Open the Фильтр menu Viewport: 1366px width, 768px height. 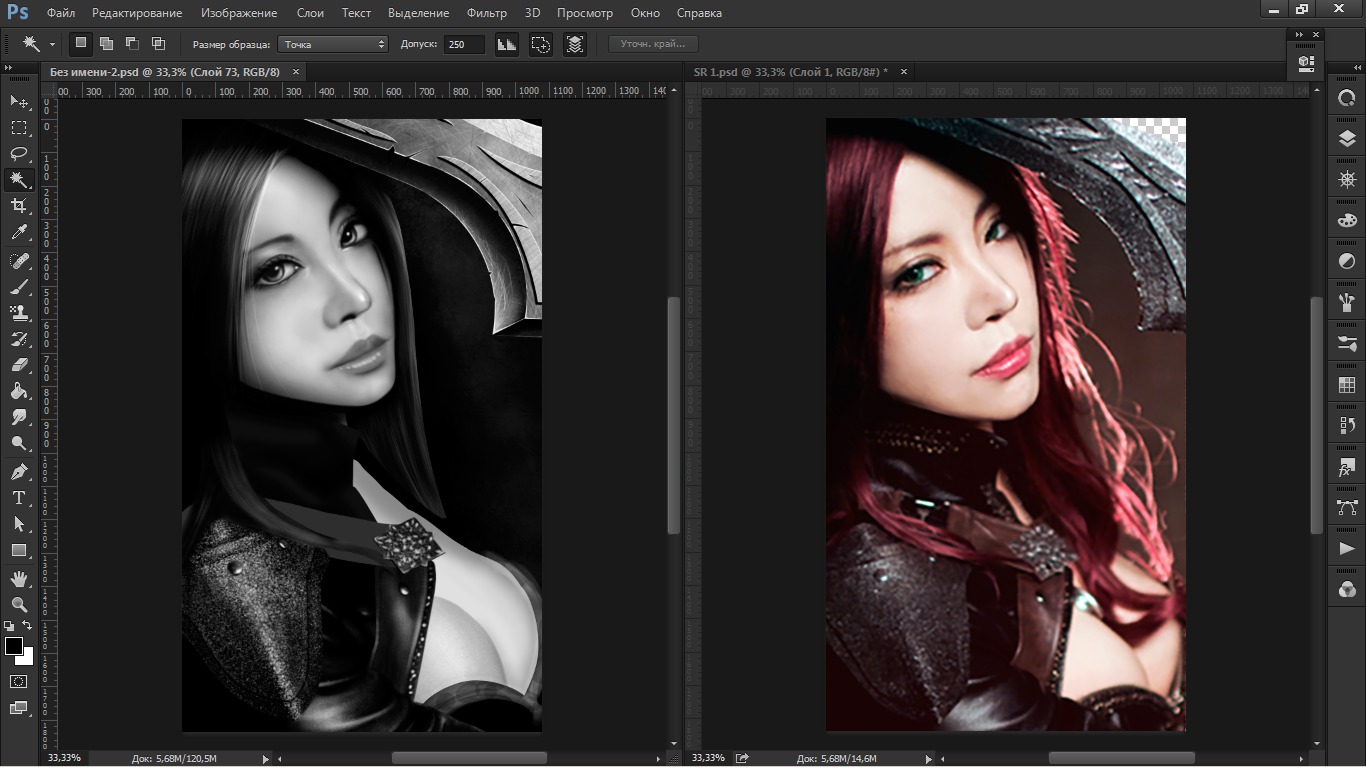[x=487, y=13]
